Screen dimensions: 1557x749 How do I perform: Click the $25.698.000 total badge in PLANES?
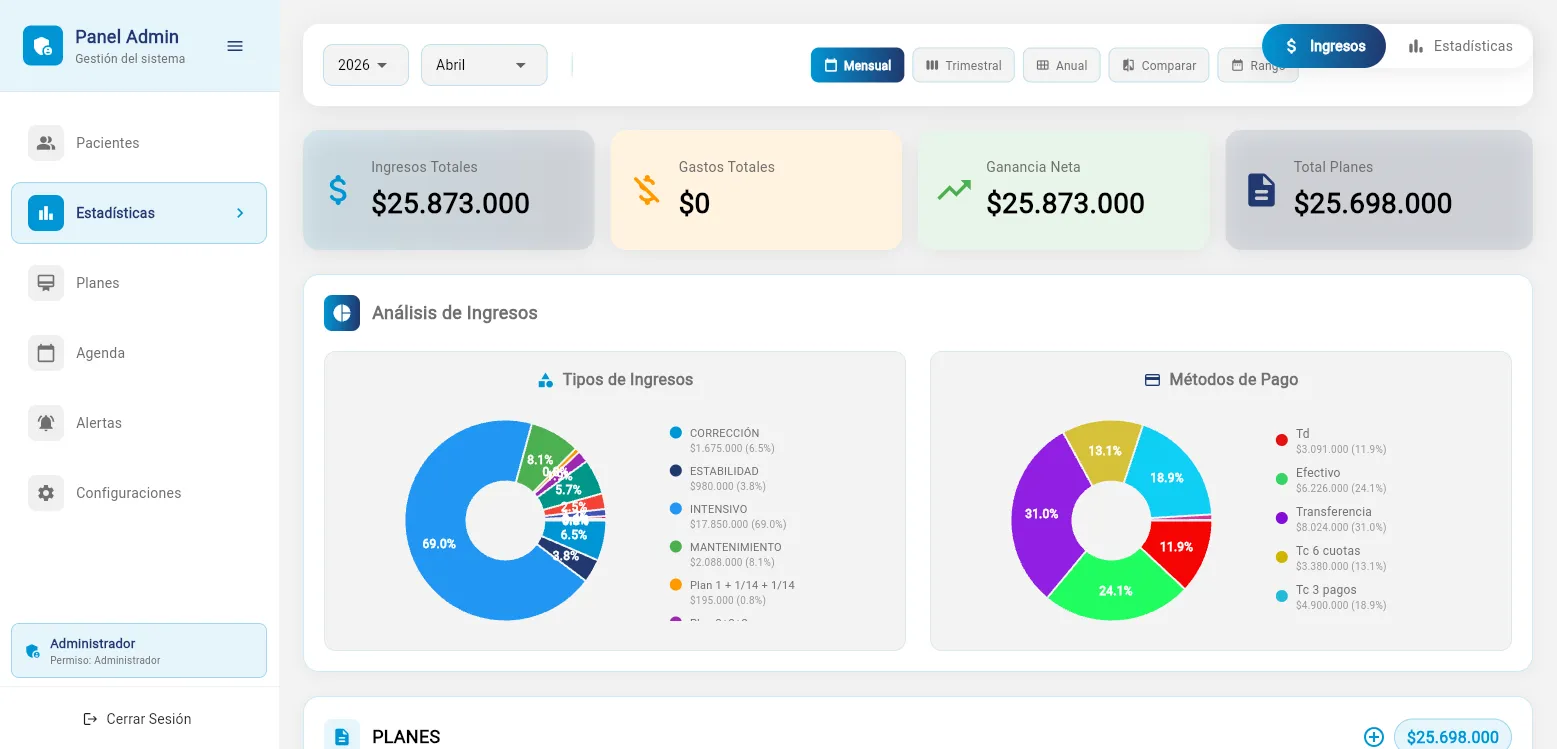1453,737
